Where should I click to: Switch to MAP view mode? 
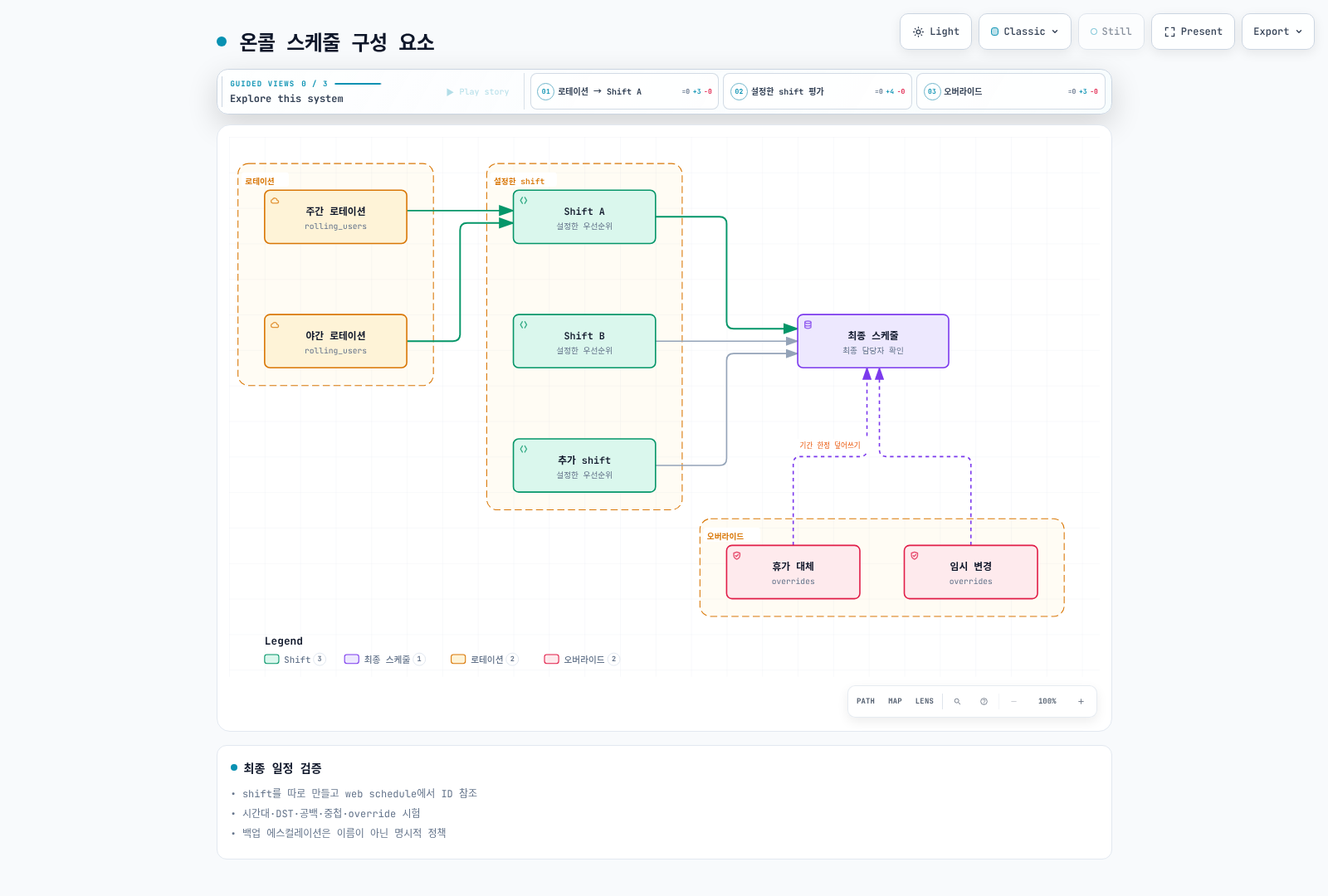click(x=895, y=702)
